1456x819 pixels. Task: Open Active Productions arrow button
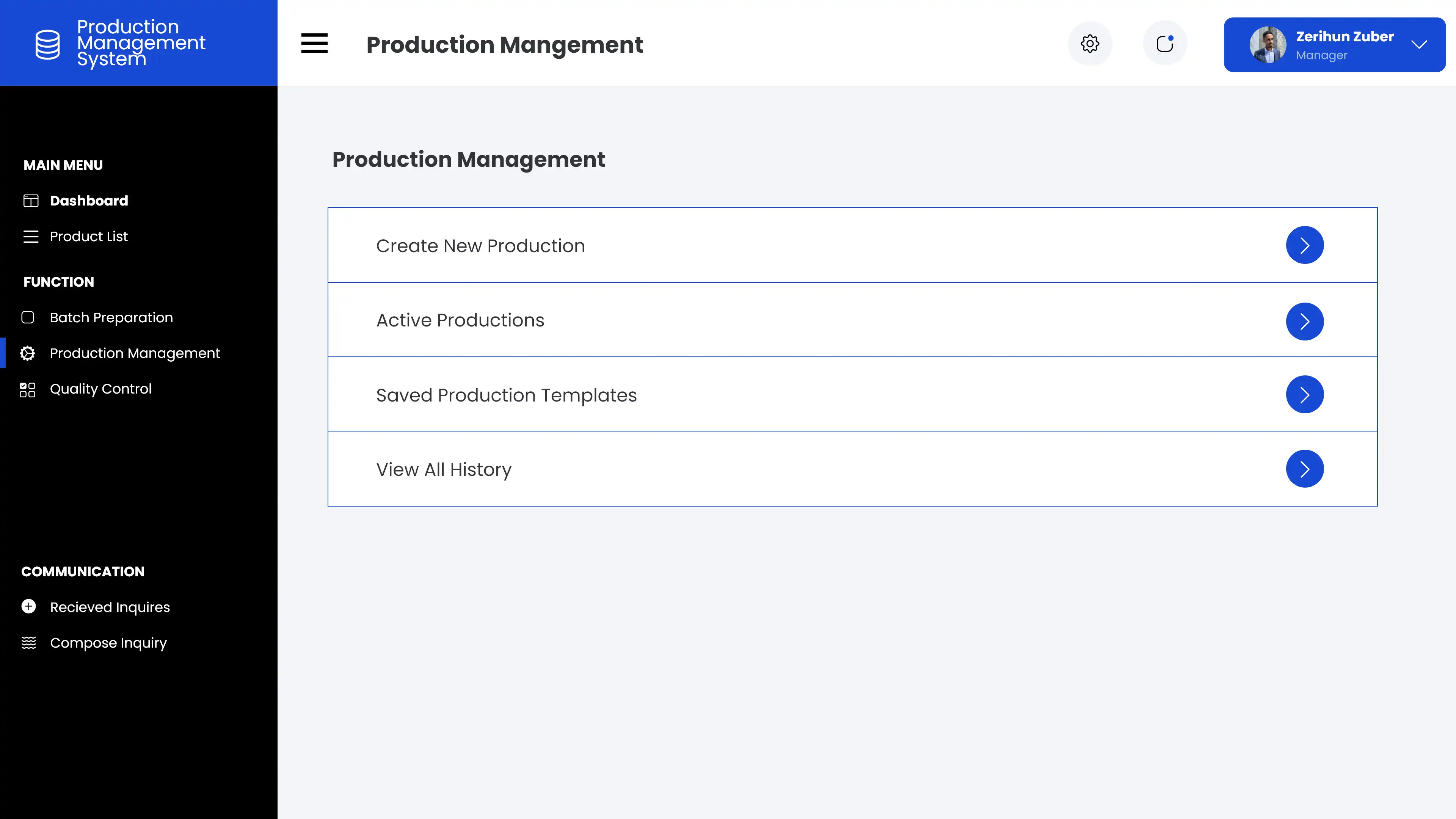click(x=1304, y=322)
